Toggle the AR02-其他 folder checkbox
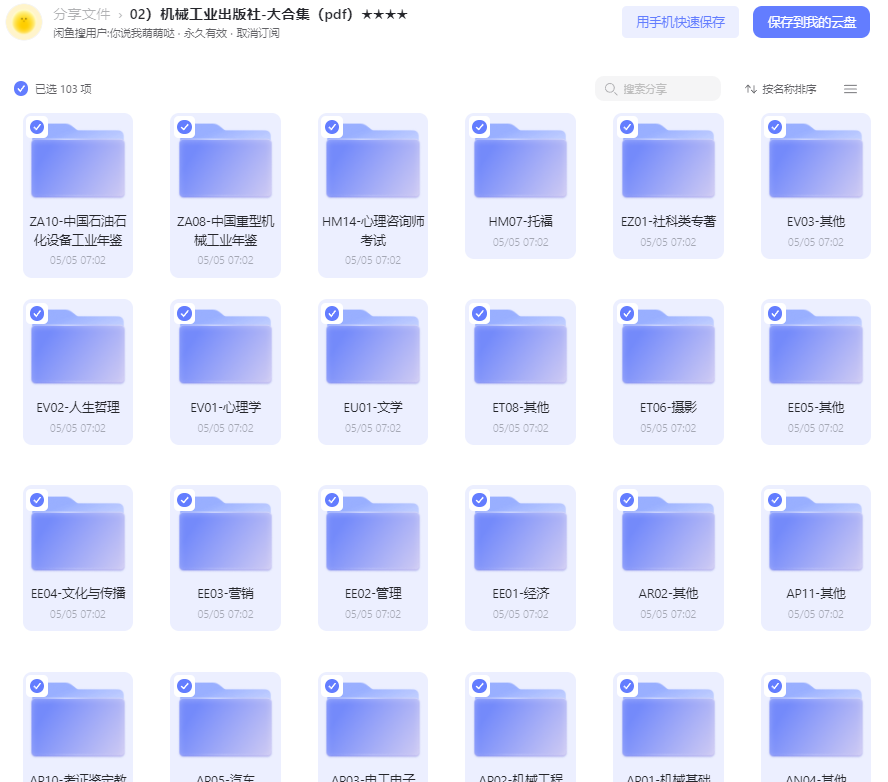This screenshot has width=888, height=782. pos(627,499)
